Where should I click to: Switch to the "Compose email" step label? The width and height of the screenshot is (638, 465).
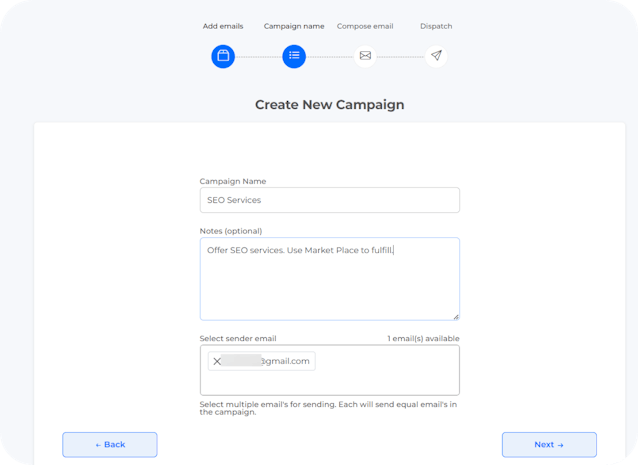pos(365,26)
